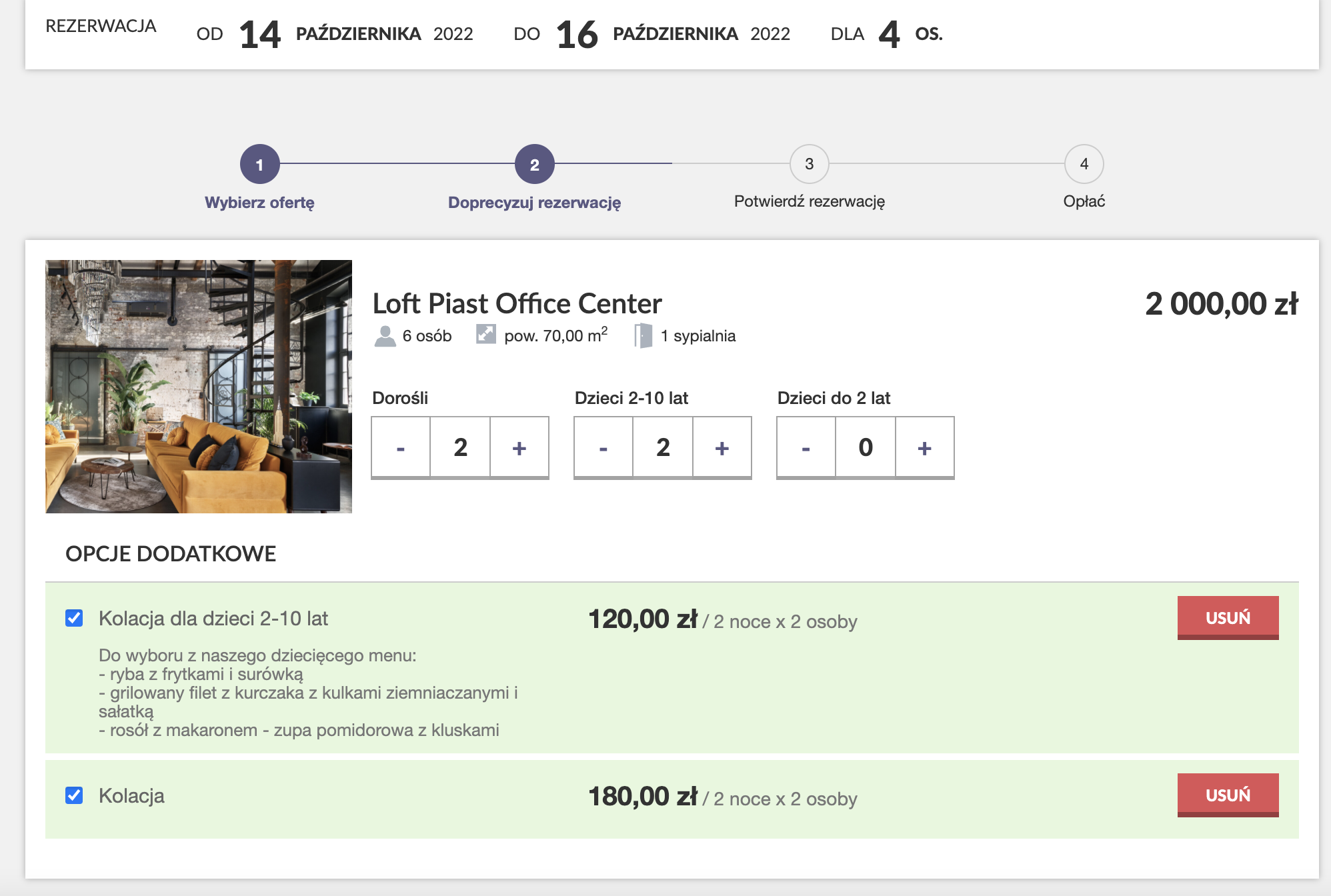Uncheck the Kolacja option checkbox
Image resolution: width=1331 pixels, height=896 pixels.
(x=74, y=795)
